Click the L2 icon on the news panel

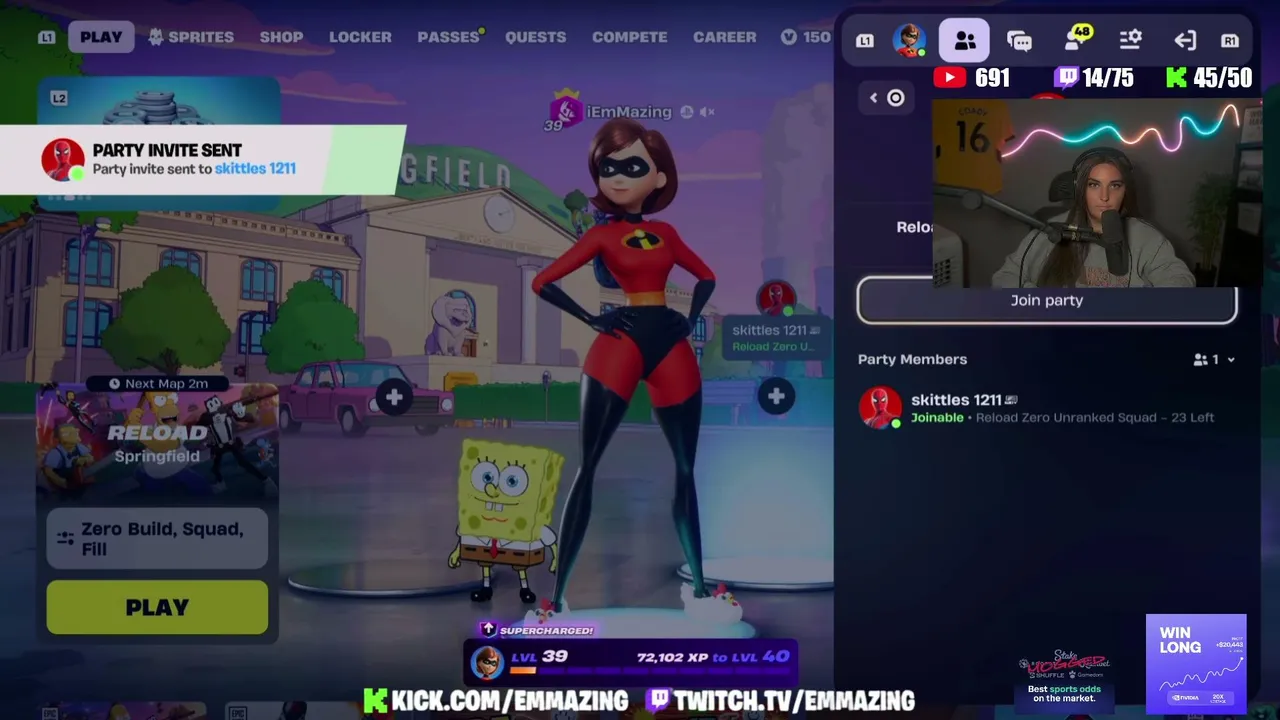59,98
